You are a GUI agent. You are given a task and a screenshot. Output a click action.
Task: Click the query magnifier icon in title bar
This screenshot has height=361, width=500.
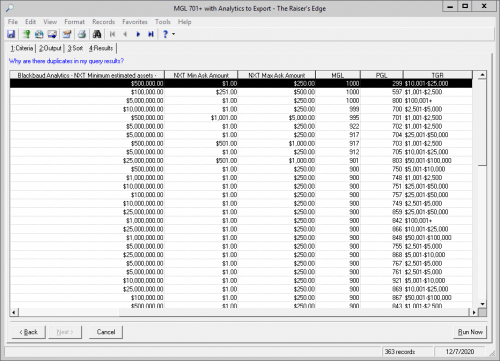point(10,8)
